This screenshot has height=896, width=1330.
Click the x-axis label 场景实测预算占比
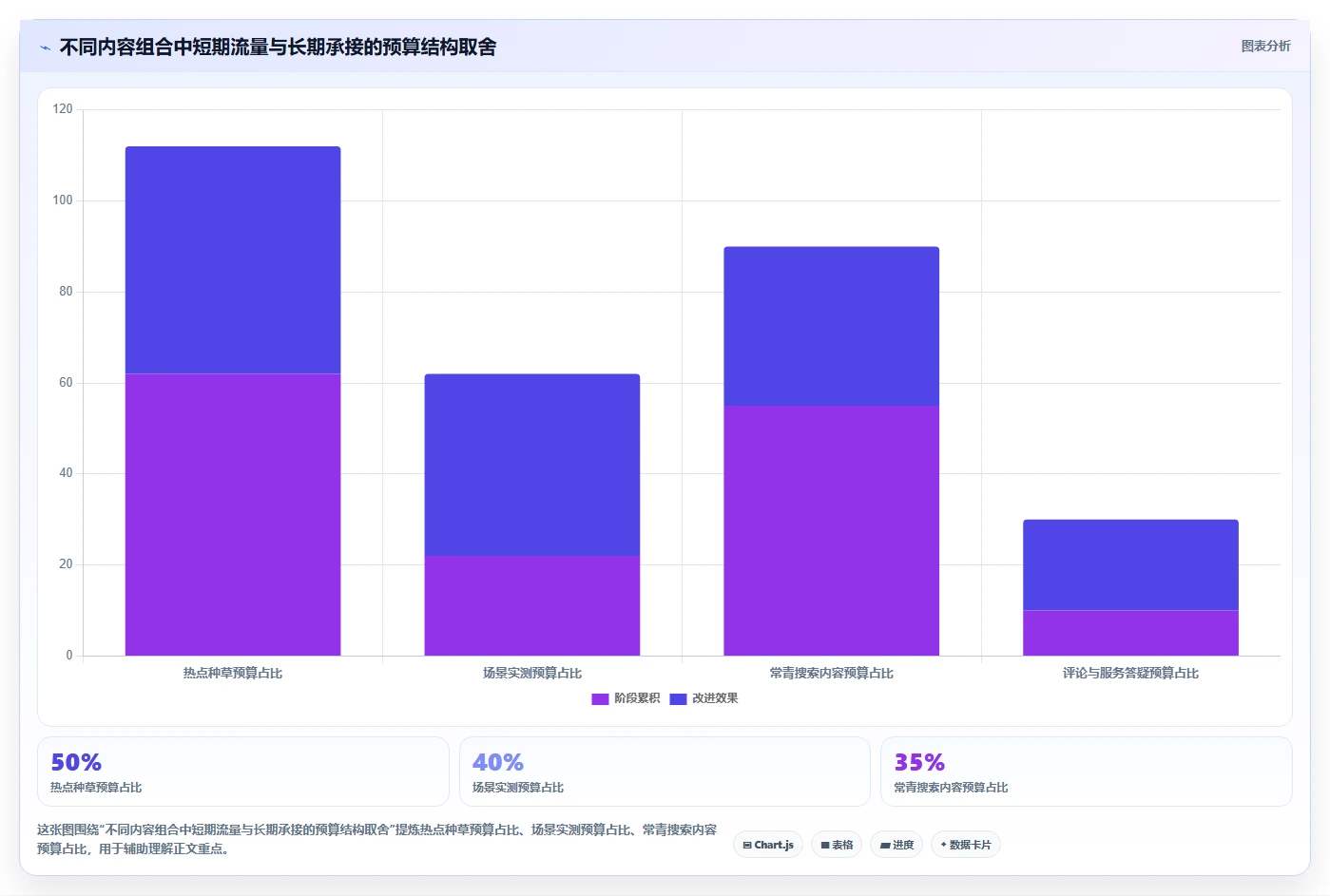(532, 673)
